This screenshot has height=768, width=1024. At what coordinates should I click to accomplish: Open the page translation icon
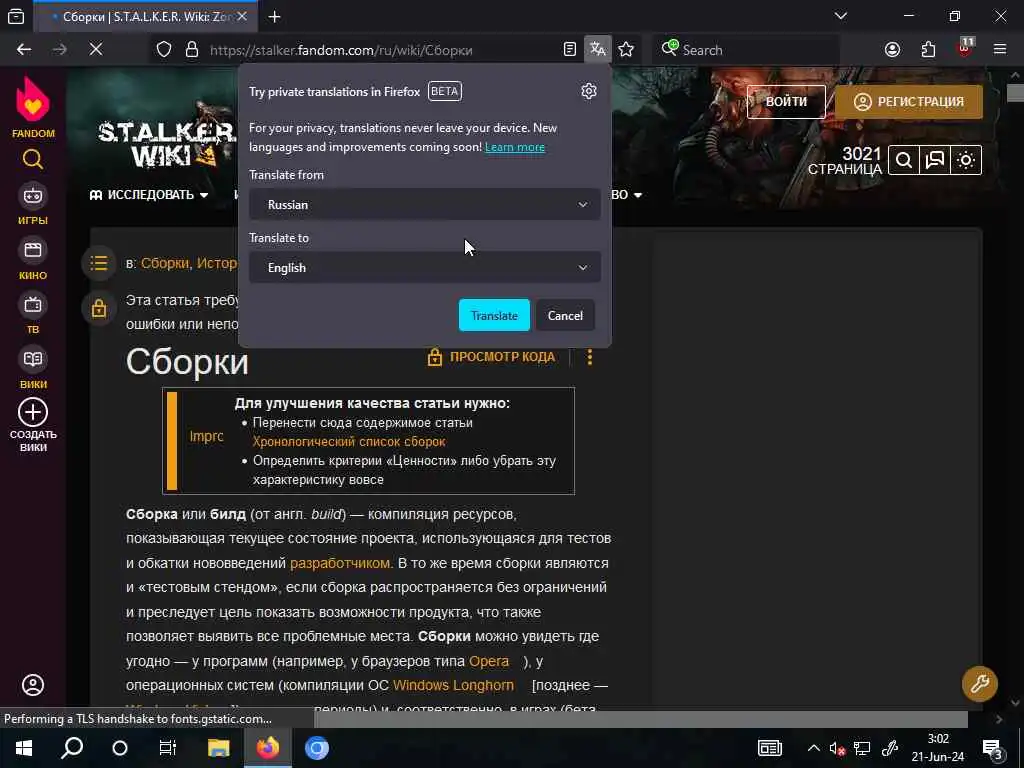(598, 50)
